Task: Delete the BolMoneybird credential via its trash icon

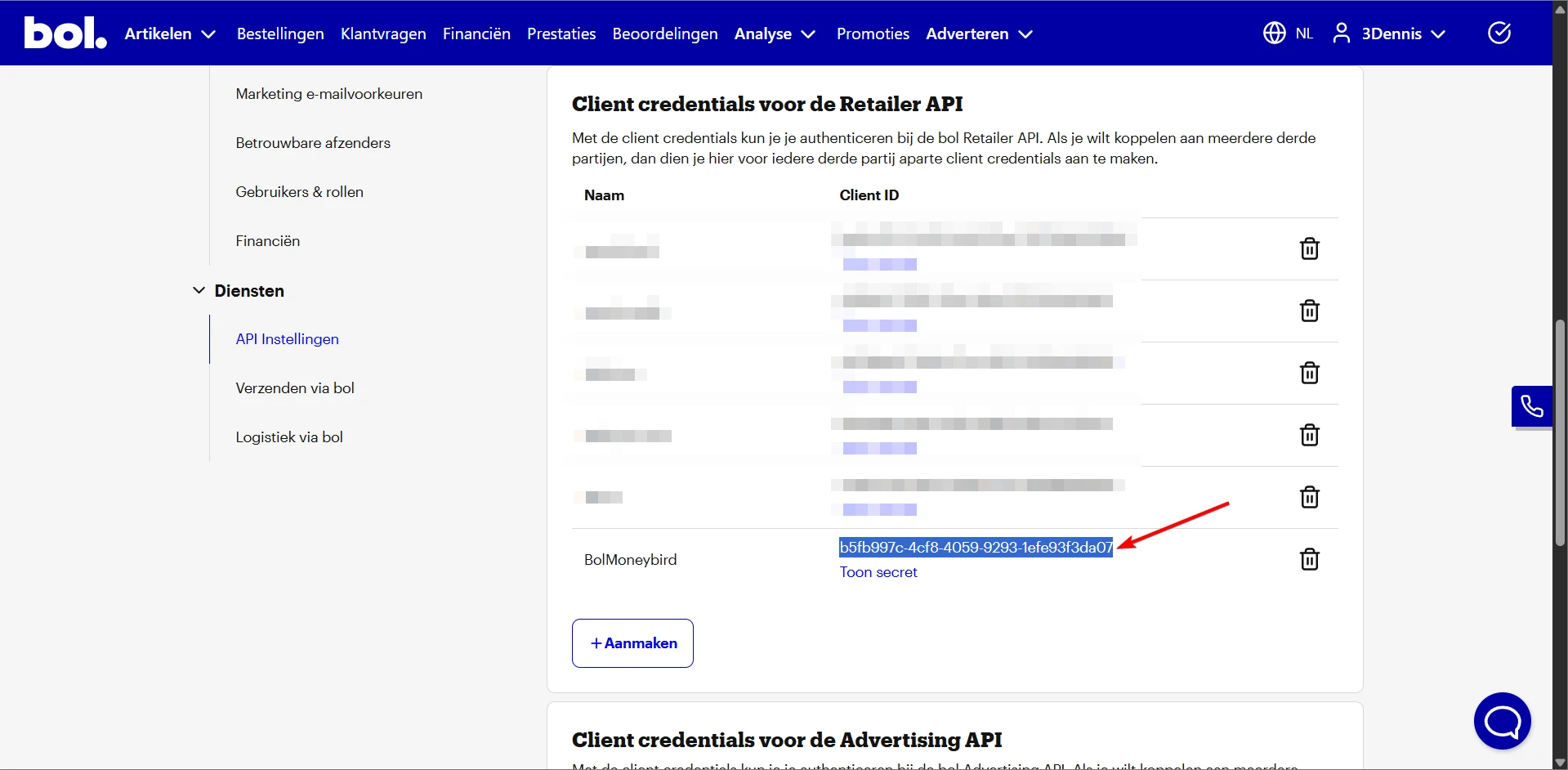Action: 1309,559
